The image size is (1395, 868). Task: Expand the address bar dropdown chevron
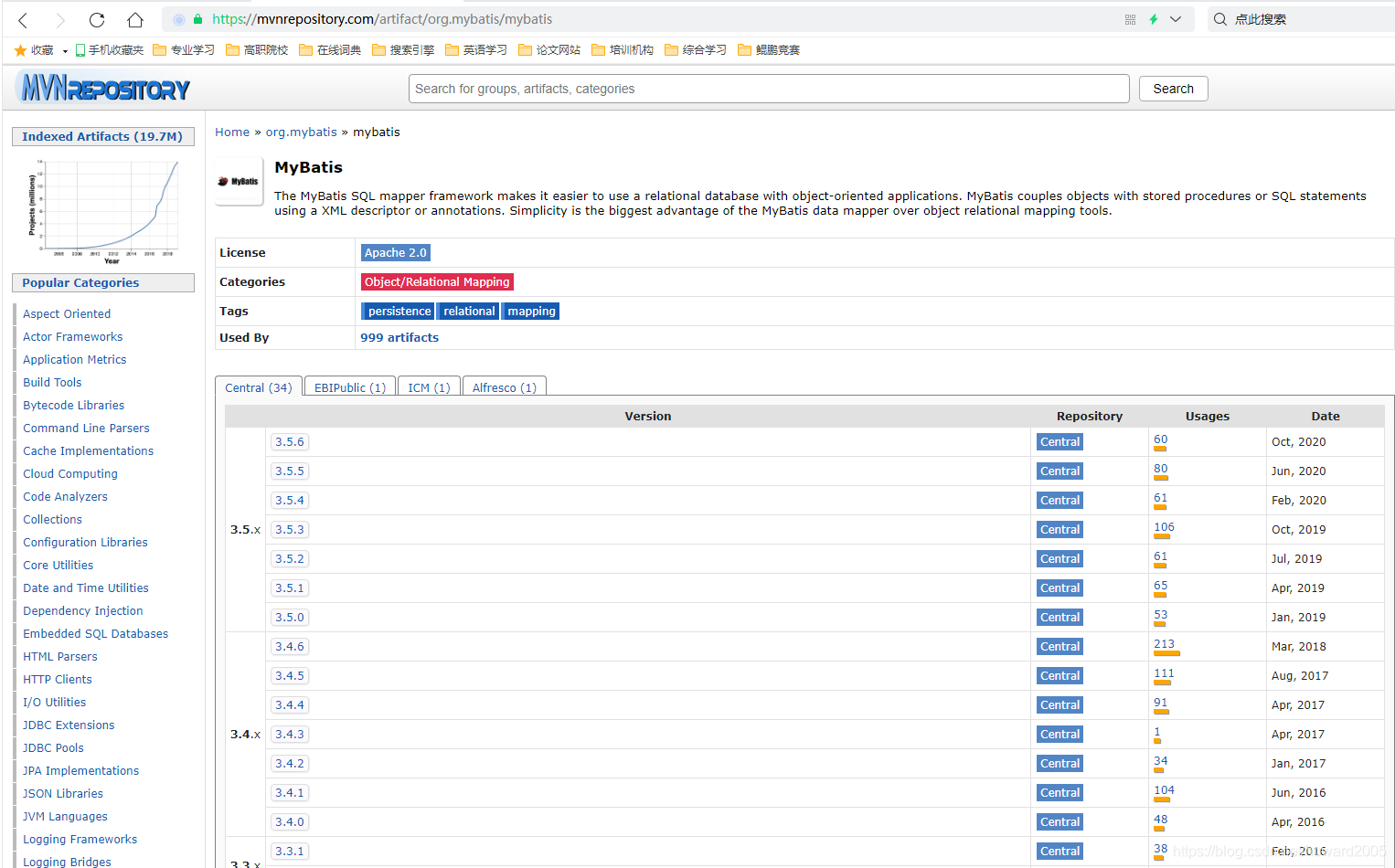(x=1176, y=19)
